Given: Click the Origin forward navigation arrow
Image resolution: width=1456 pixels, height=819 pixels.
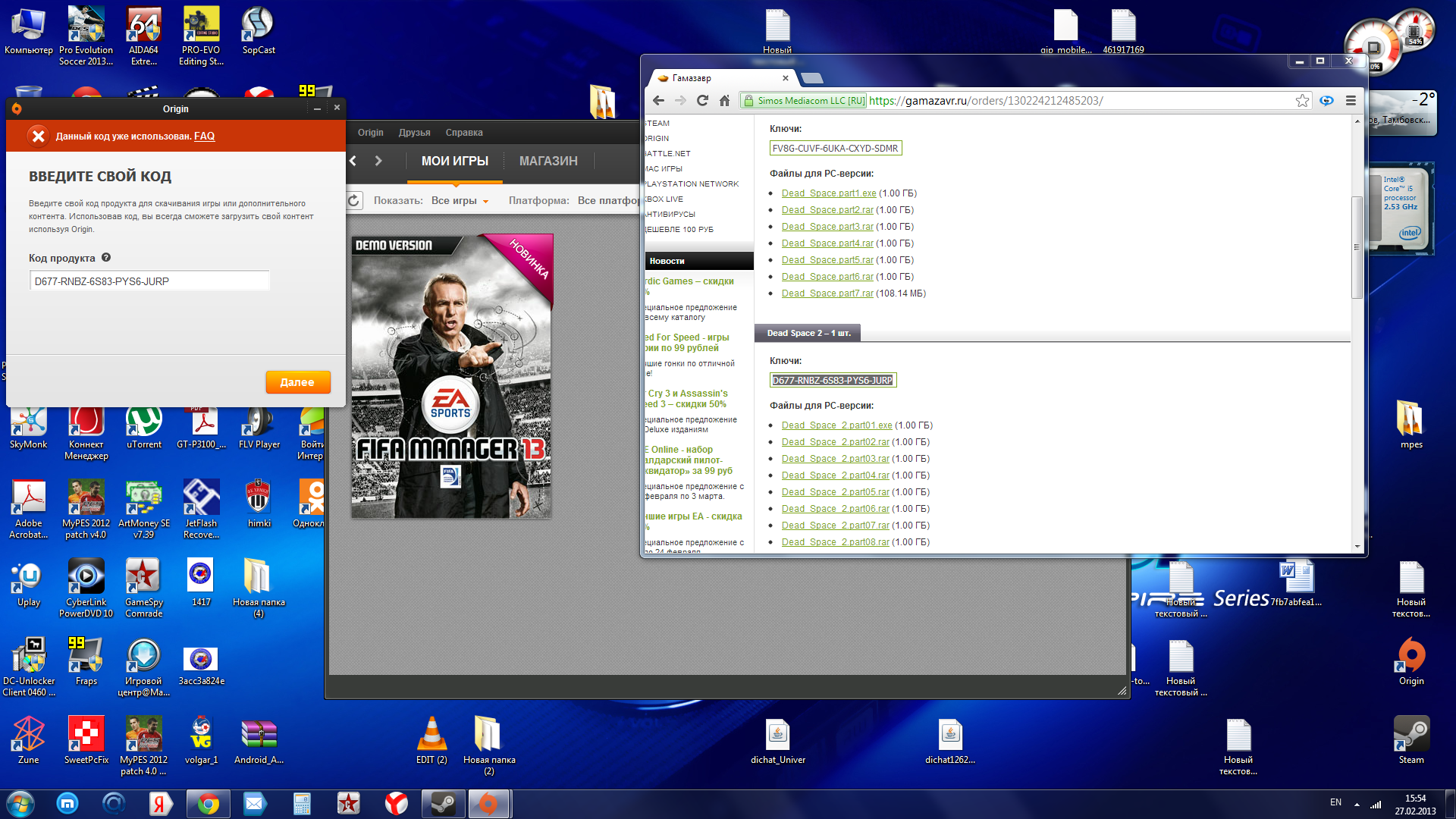Looking at the screenshot, I should pos(378,161).
